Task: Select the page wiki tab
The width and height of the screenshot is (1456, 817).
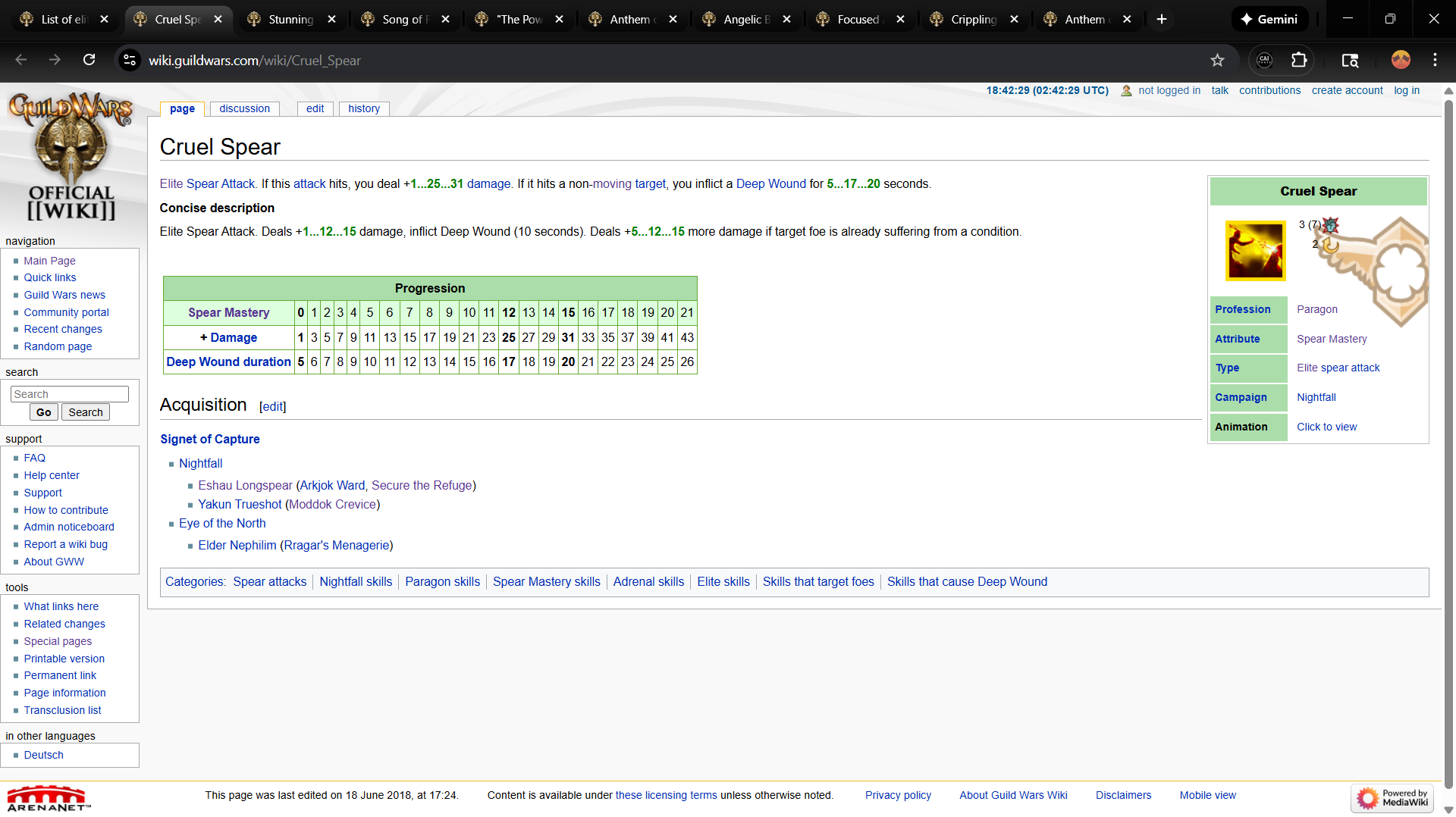Action: [182, 108]
